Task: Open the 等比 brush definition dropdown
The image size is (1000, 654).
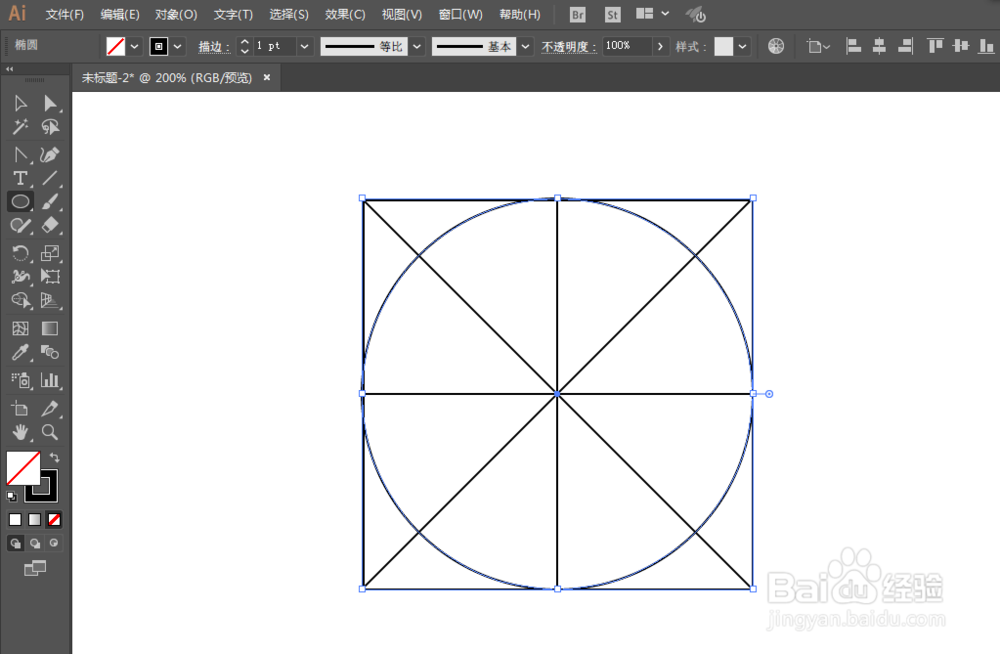Action: point(417,45)
